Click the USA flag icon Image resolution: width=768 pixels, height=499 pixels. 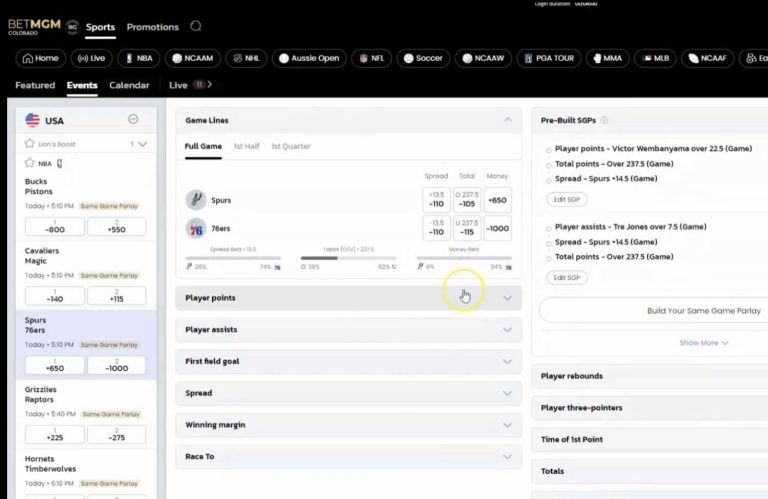coord(32,120)
